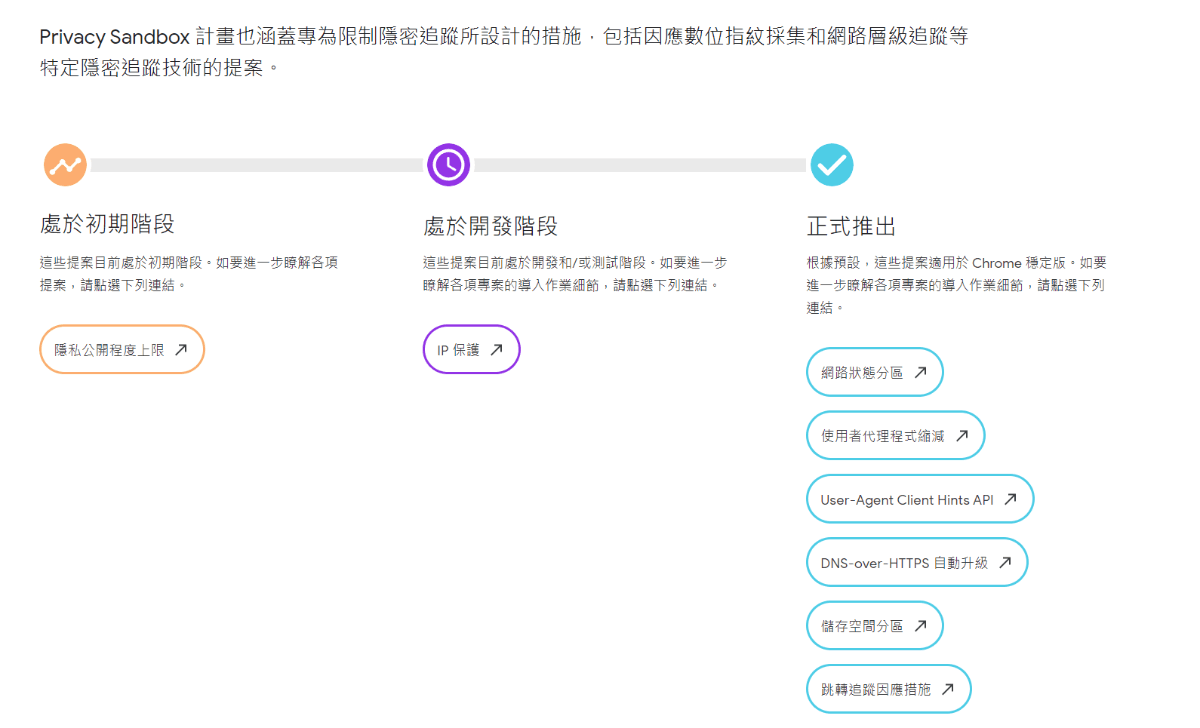The height and width of the screenshot is (728, 1200).
Task: Open the 儲存空間分區 link
Action: pyautogui.click(x=874, y=624)
